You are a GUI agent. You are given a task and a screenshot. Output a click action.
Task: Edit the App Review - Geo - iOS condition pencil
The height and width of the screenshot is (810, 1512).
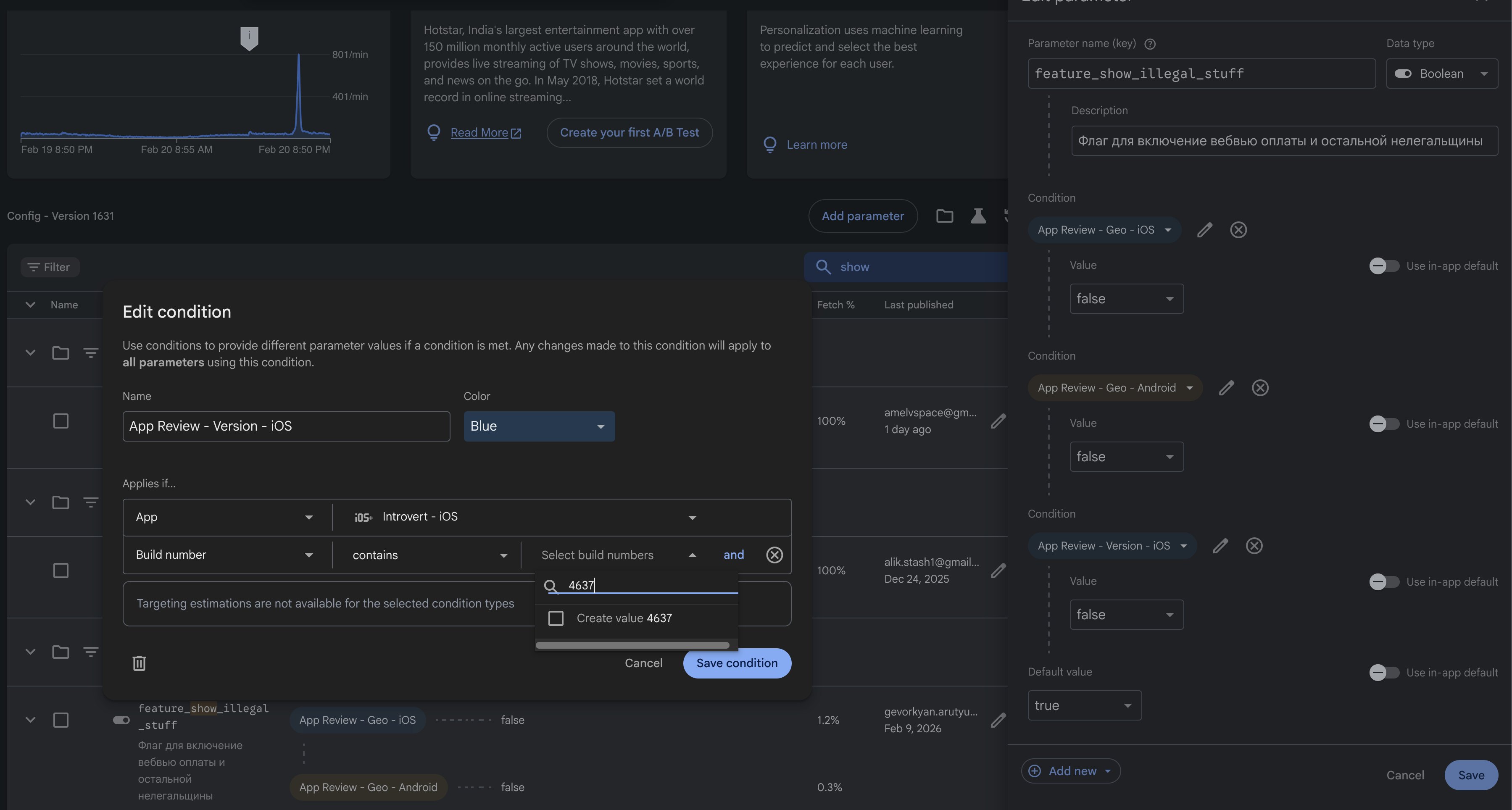(1204, 229)
